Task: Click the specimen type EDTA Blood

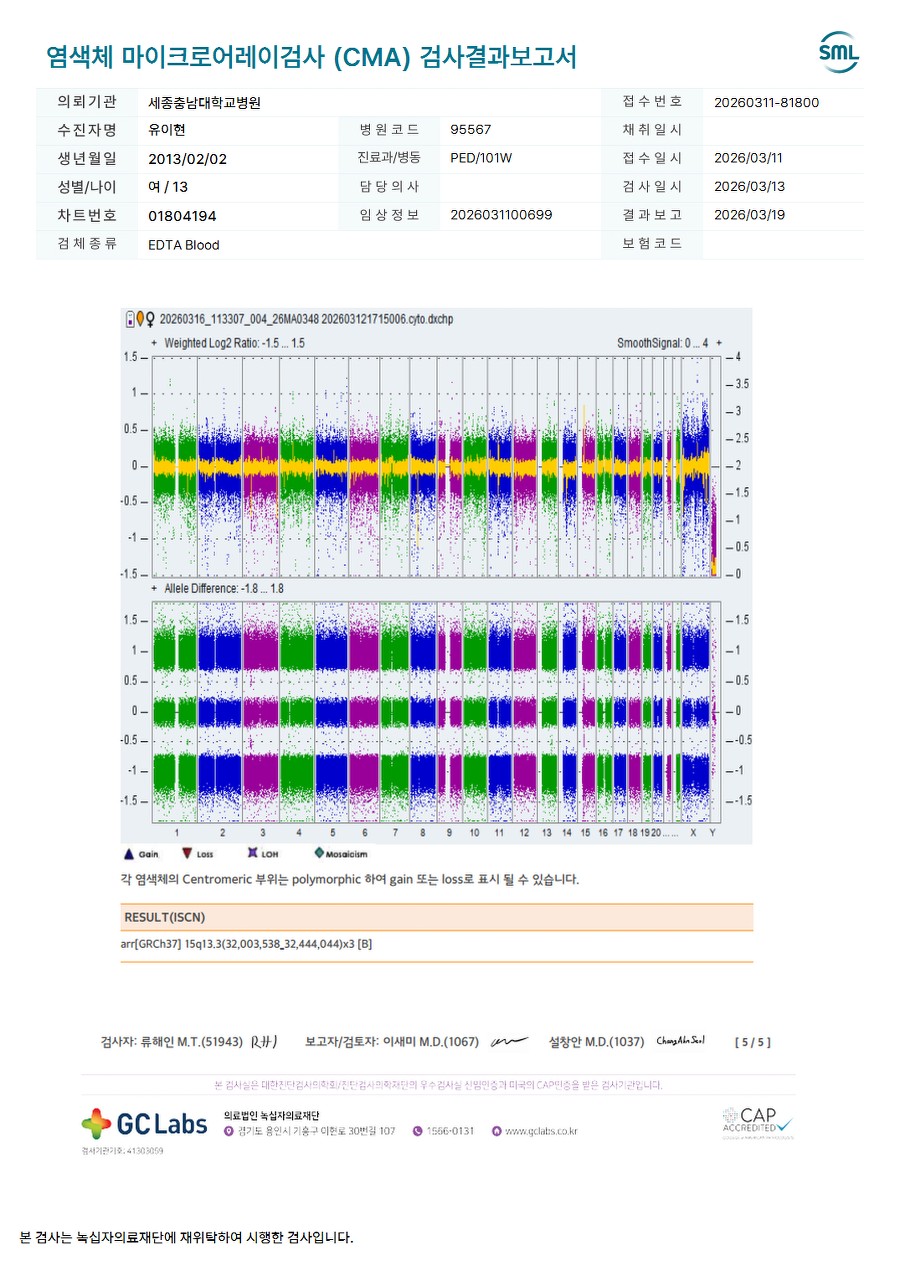Action: click(184, 245)
